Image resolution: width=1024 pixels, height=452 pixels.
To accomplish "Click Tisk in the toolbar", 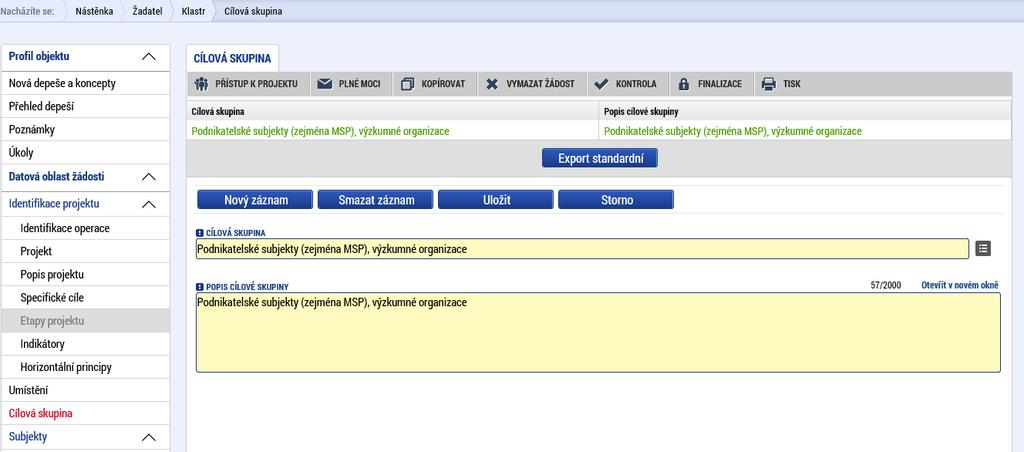I will 792,84.
